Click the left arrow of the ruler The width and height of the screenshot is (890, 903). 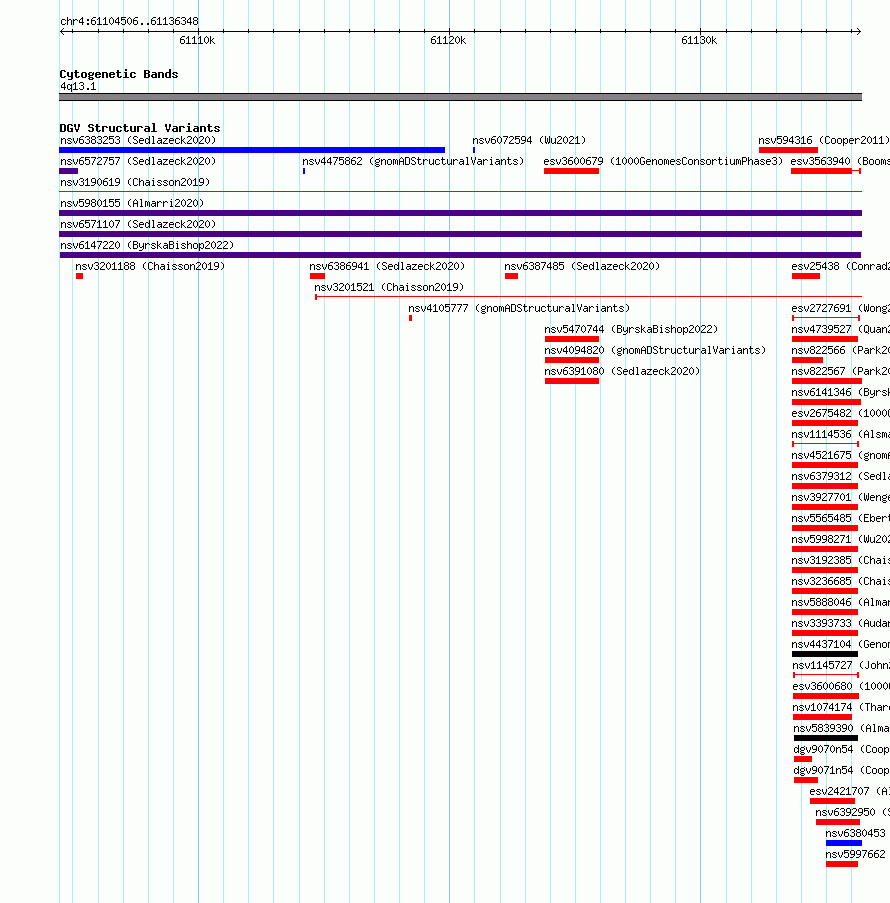tap(63, 31)
